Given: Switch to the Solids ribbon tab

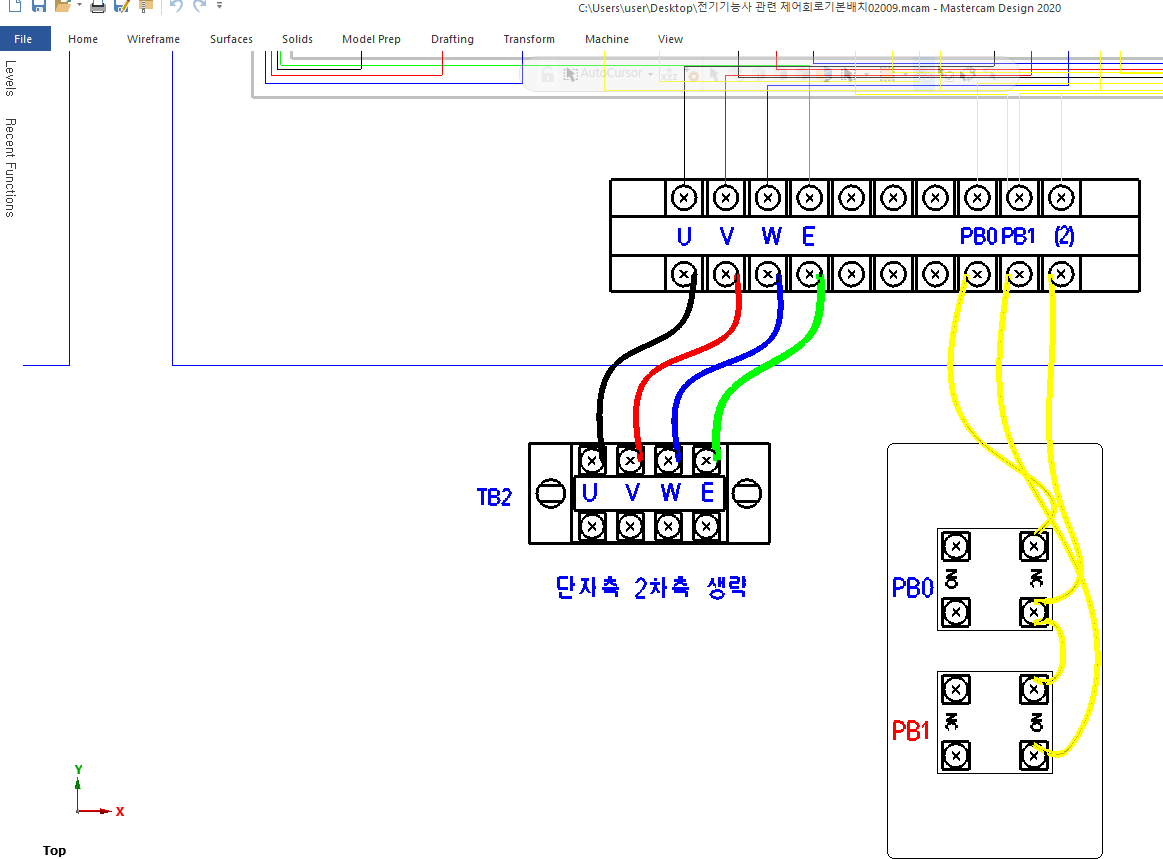Looking at the screenshot, I should click(x=297, y=39).
